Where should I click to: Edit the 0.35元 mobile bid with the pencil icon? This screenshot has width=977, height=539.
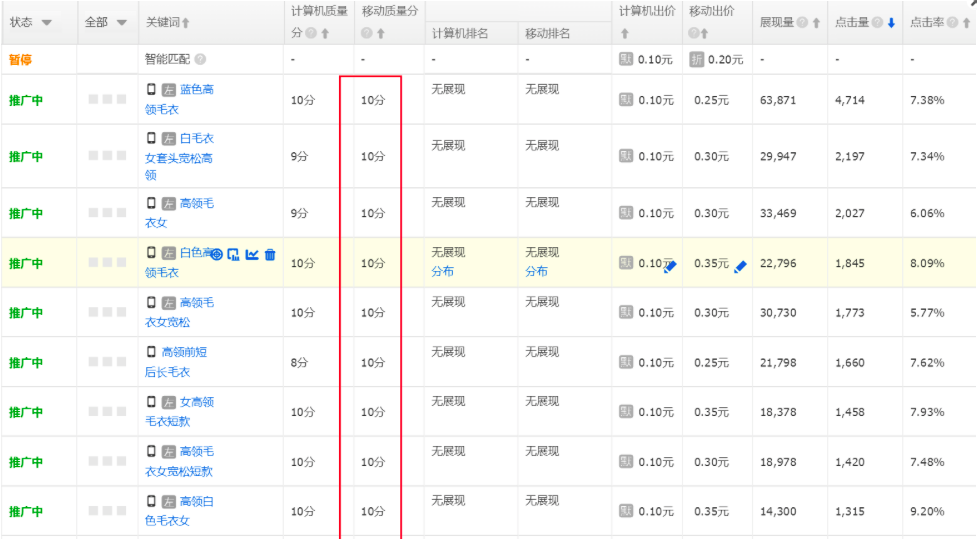pos(740,266)
